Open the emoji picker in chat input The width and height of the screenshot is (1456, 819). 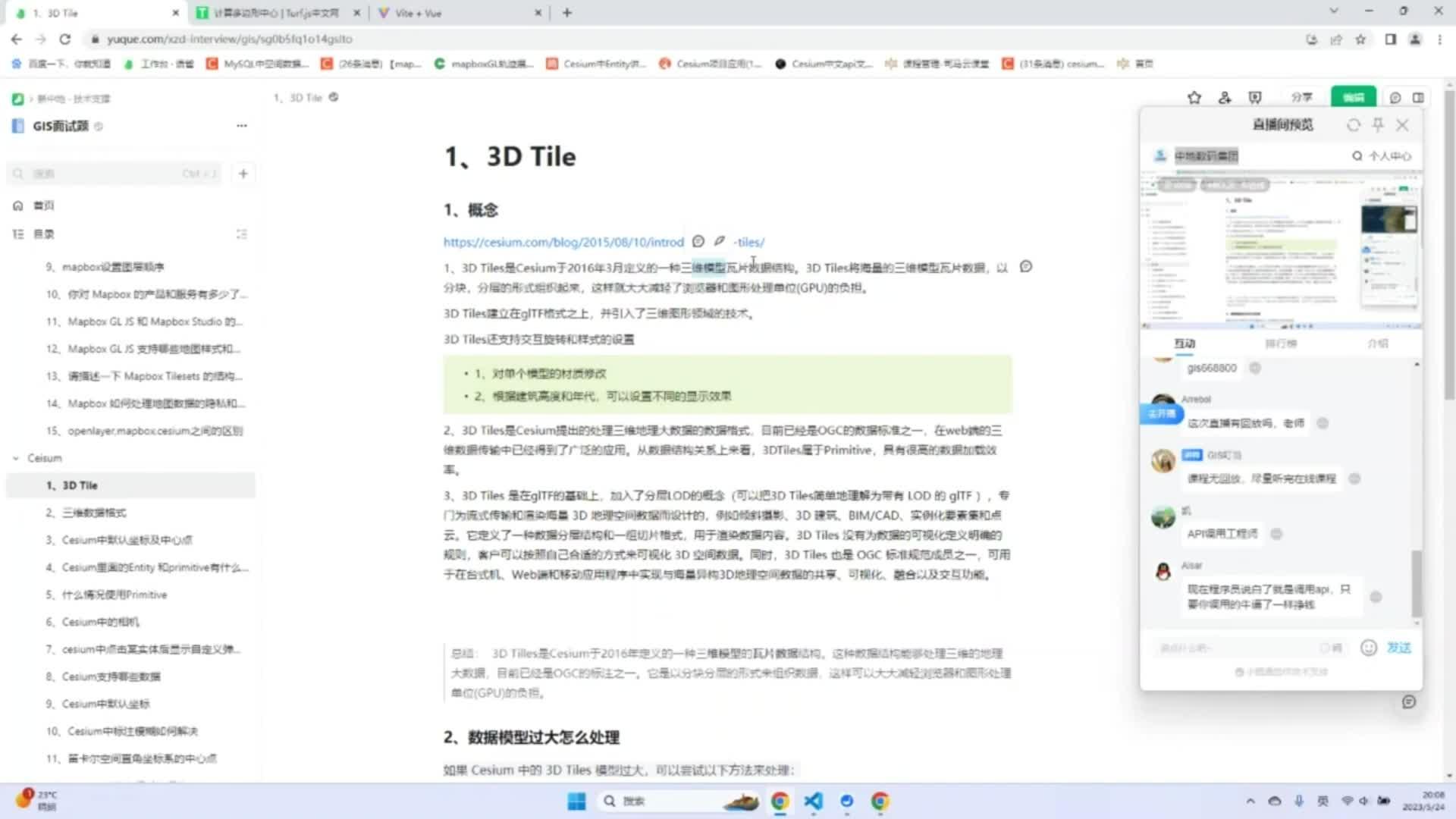1368,648
